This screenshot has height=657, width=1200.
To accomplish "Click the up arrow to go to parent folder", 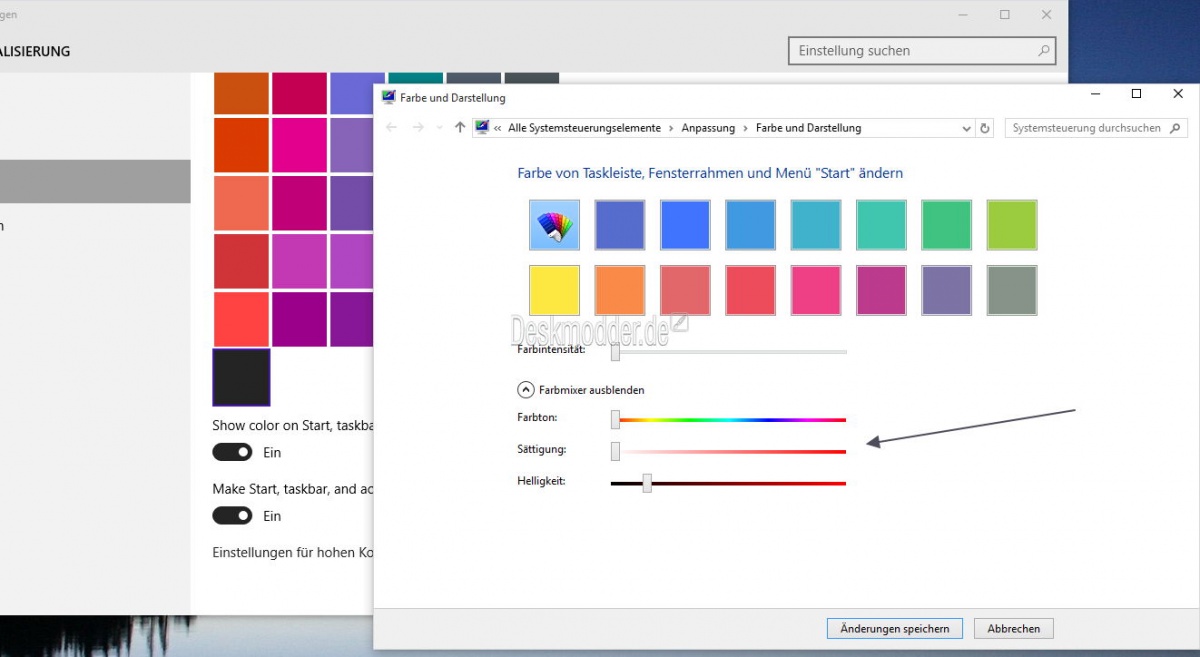I will pos(459,127).
